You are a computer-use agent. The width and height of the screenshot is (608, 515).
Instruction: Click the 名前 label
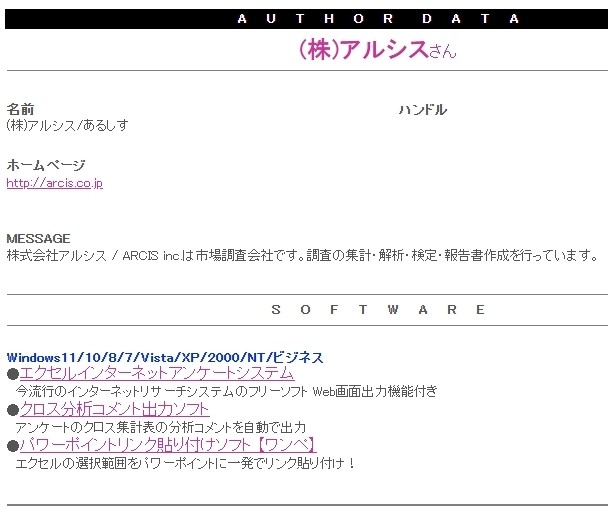[x=21, y=109]
